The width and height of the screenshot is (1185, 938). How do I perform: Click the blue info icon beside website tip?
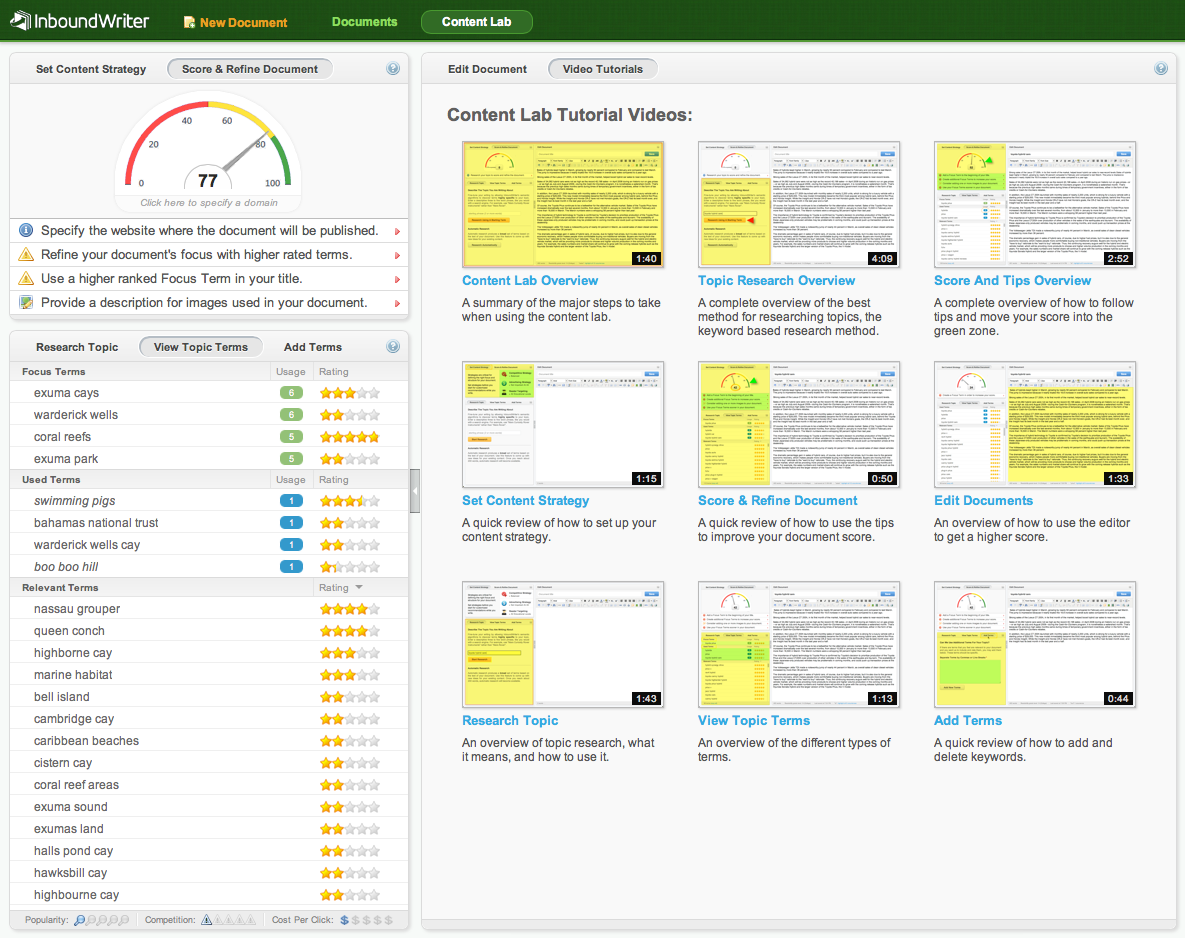[26, 231]
